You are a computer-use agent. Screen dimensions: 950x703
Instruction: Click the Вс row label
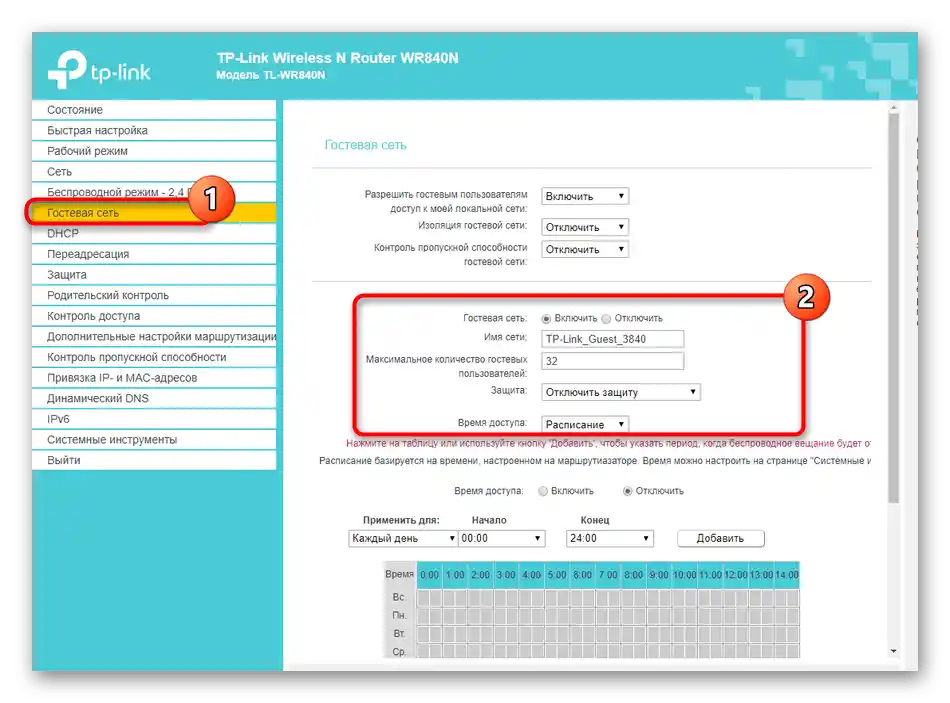[398, 597]
